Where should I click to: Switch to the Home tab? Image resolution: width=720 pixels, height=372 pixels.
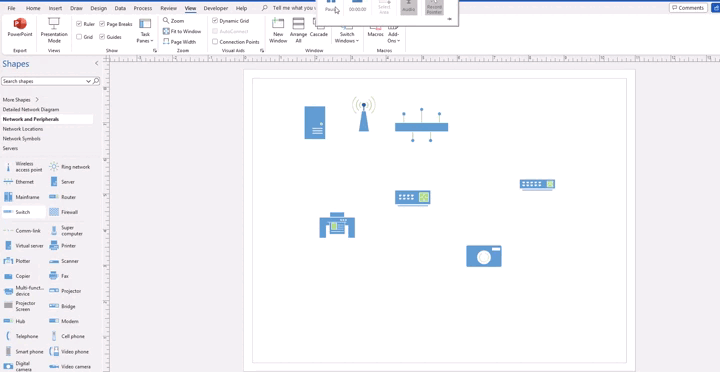coord(33,8)
